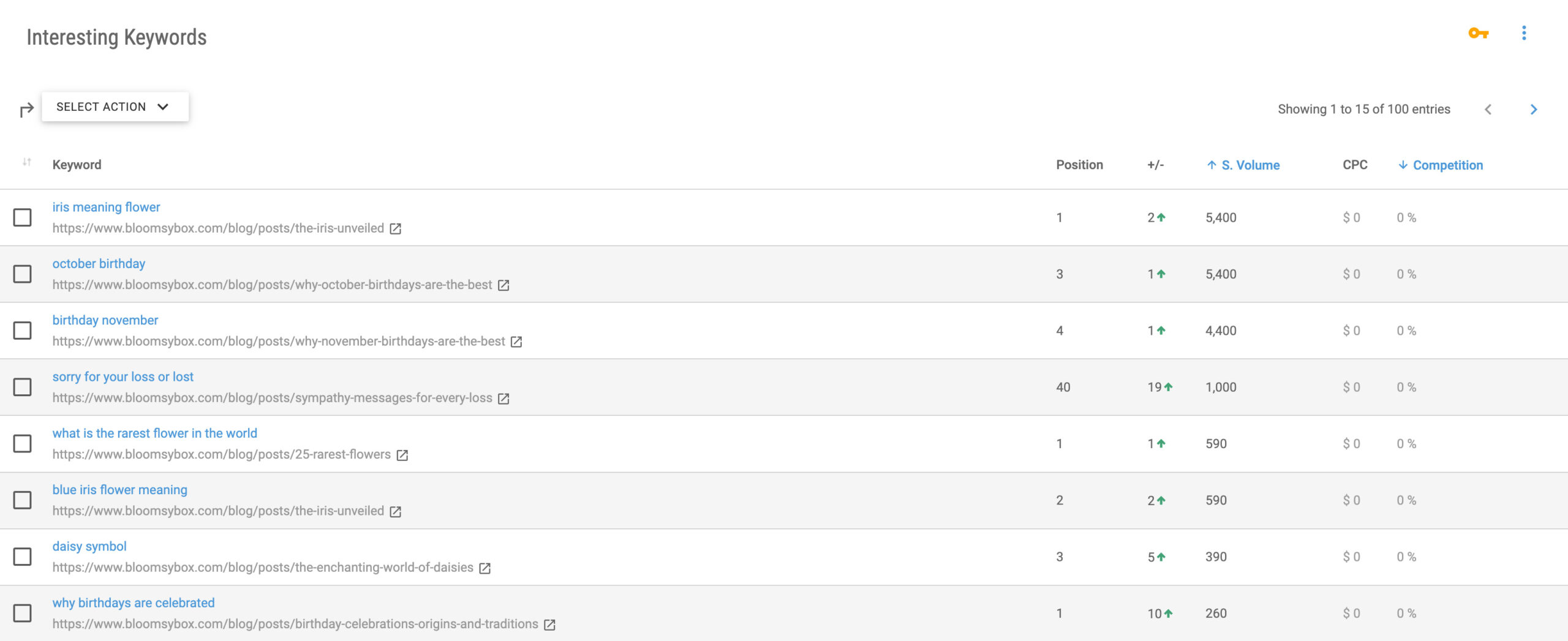The image size is (1568, 641).
Task: Go to previous page of entries
Action: click(1488, 110)
